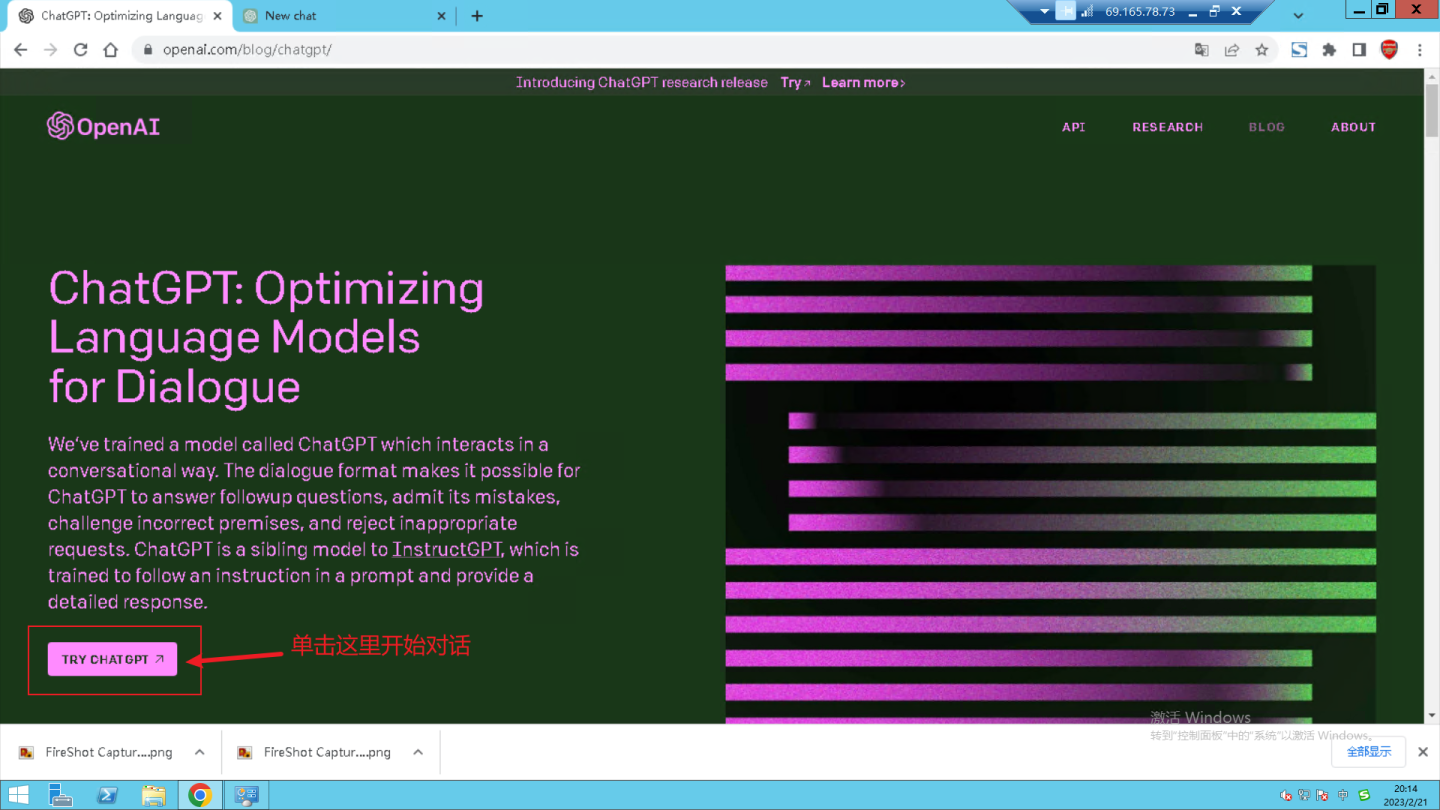Open the Arsenal crest profile avatar
1440x810 pixels.
pos(1389,50)
